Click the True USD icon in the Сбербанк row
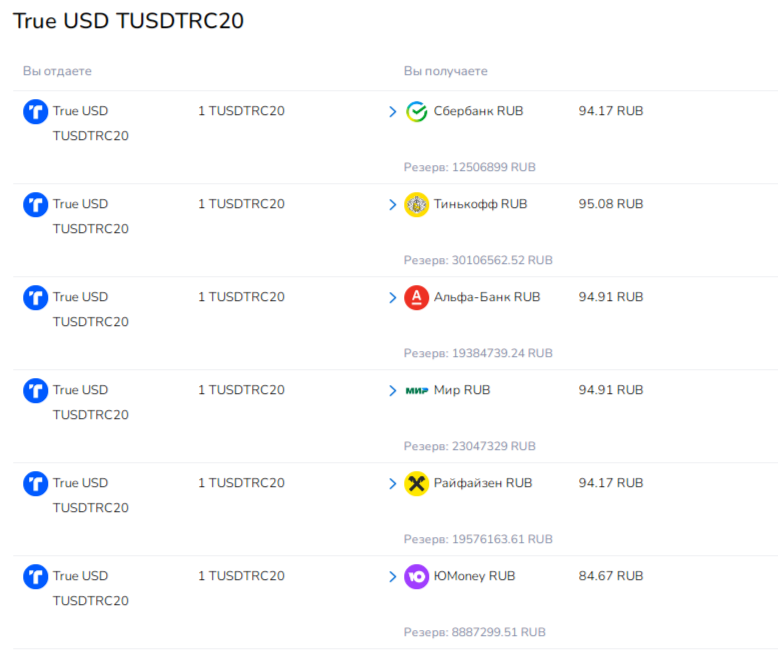 pyautogui.click(x=36, y=112)
